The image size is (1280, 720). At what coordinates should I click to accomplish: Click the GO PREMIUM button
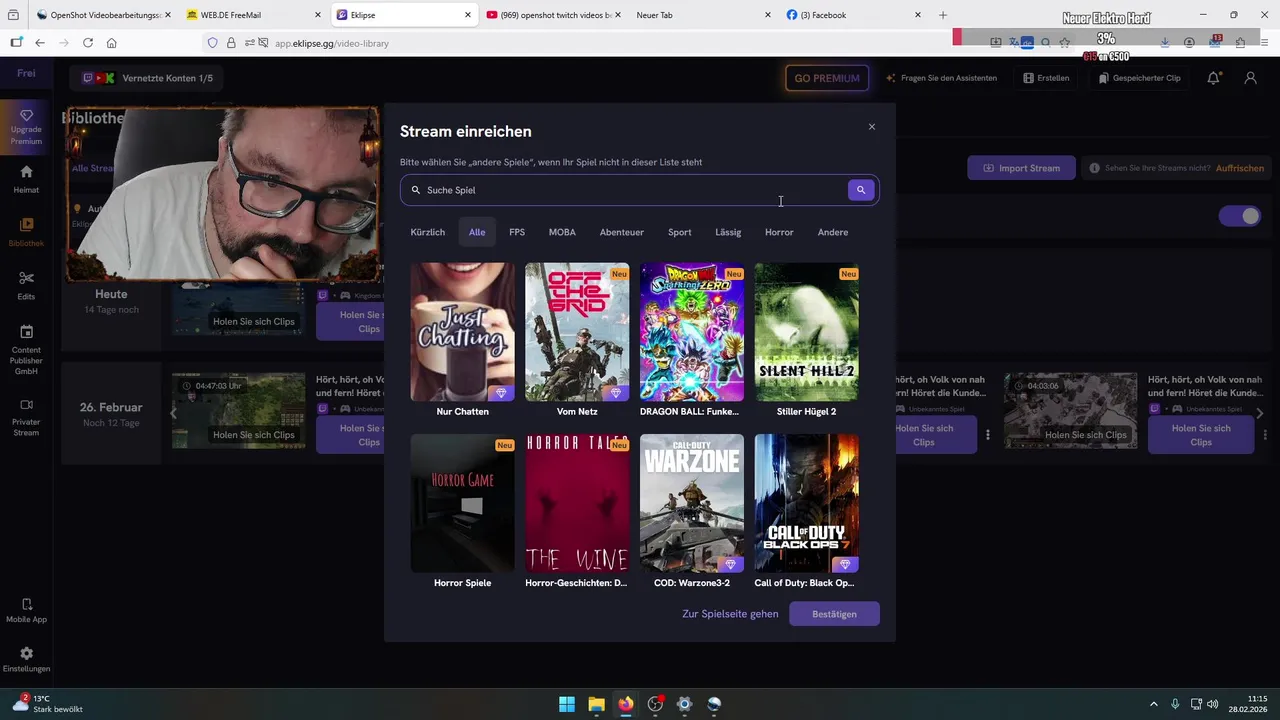point(827,78)
